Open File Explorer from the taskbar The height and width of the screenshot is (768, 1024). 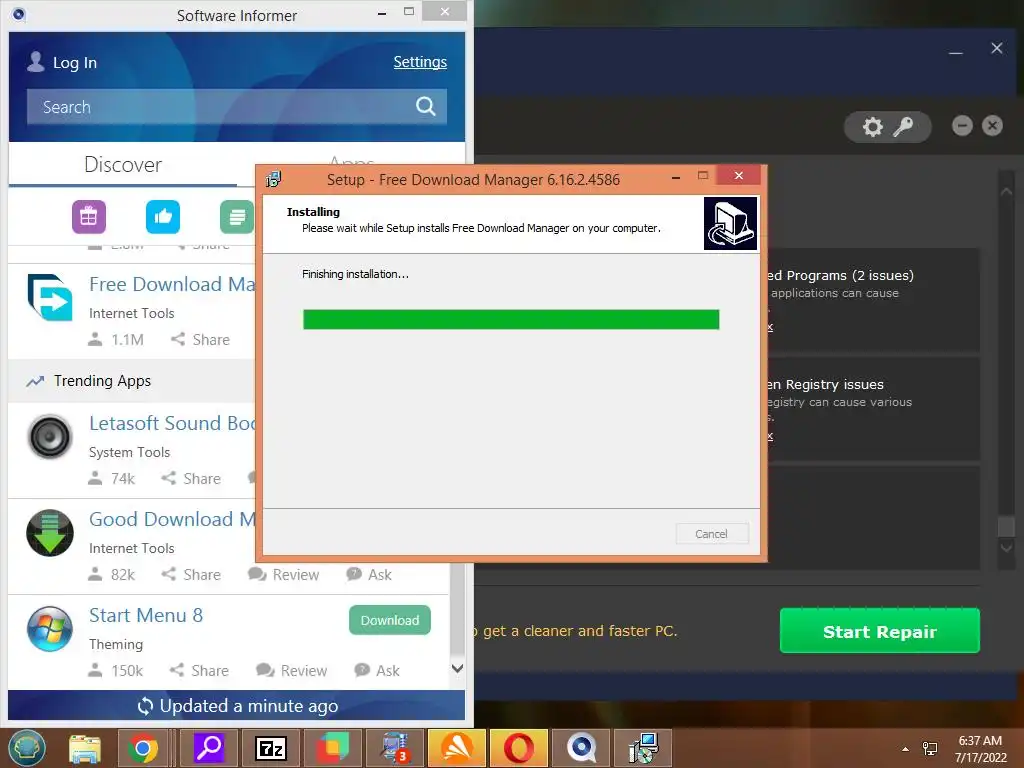click(85, 748)
